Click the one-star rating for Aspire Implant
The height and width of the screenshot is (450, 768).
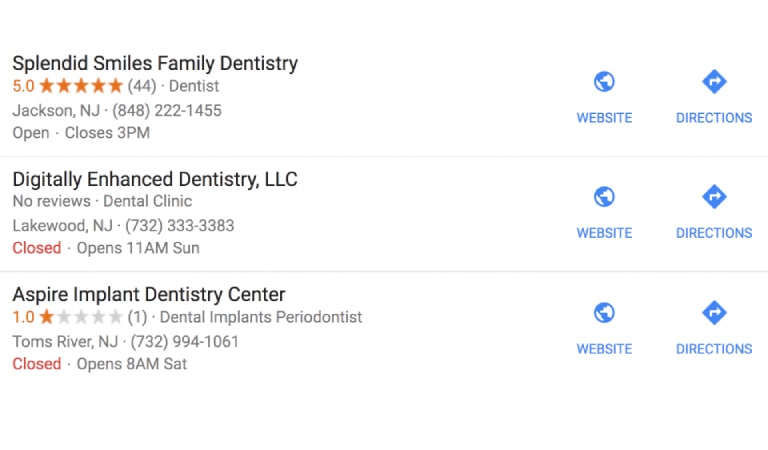tap(81, 317)
